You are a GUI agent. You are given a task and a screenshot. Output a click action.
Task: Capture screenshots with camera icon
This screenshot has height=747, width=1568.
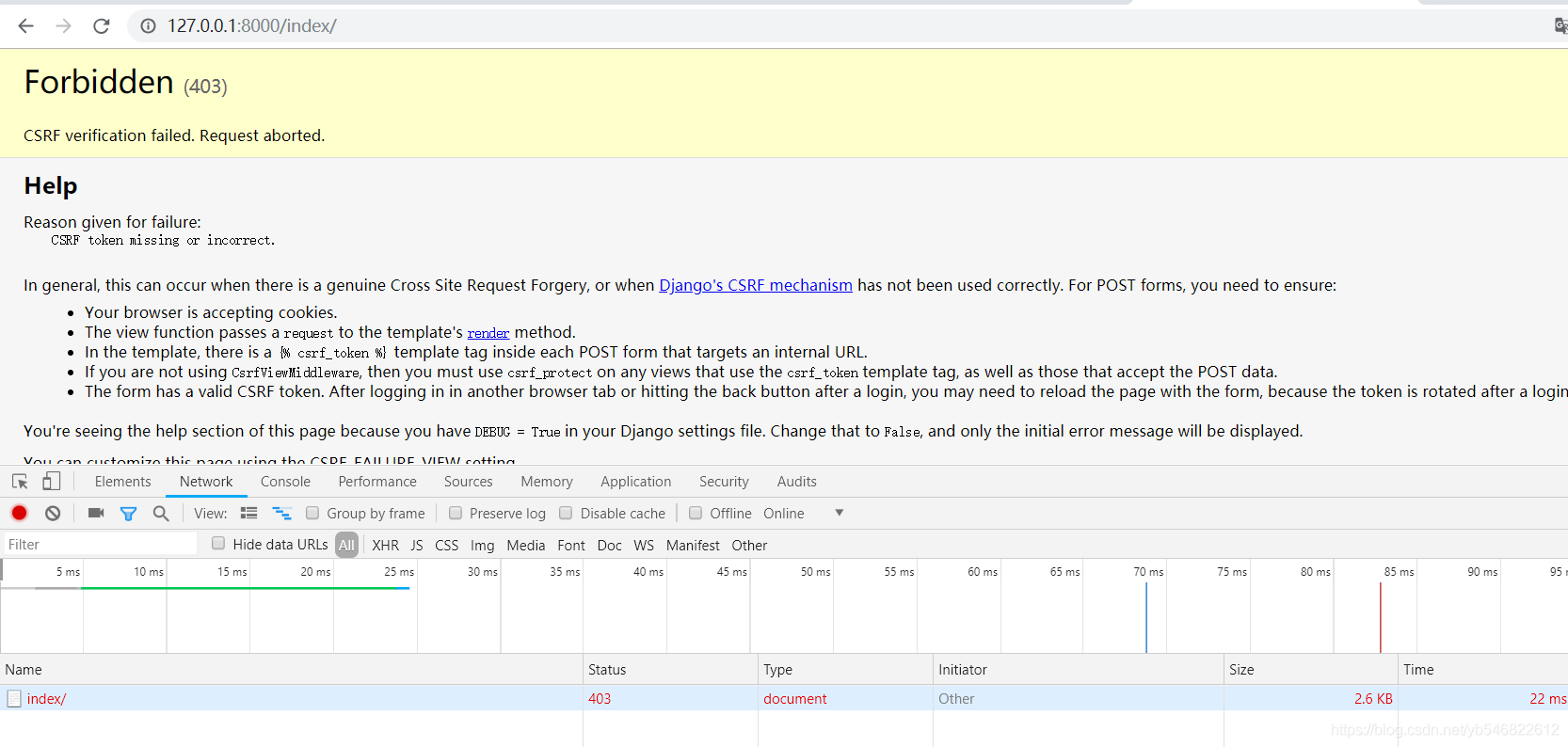click(96, 513)
